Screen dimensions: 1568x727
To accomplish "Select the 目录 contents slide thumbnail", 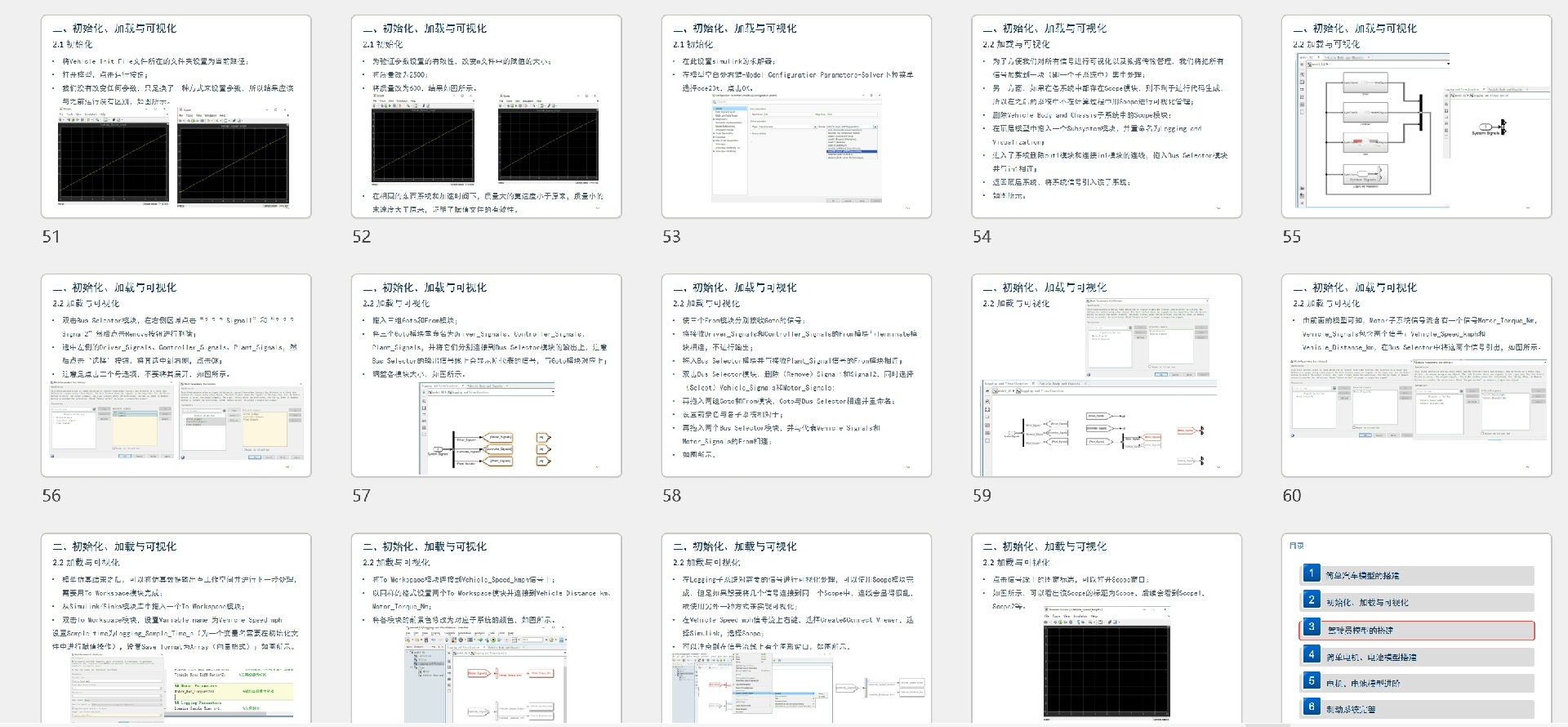I will coord(1417,629).
